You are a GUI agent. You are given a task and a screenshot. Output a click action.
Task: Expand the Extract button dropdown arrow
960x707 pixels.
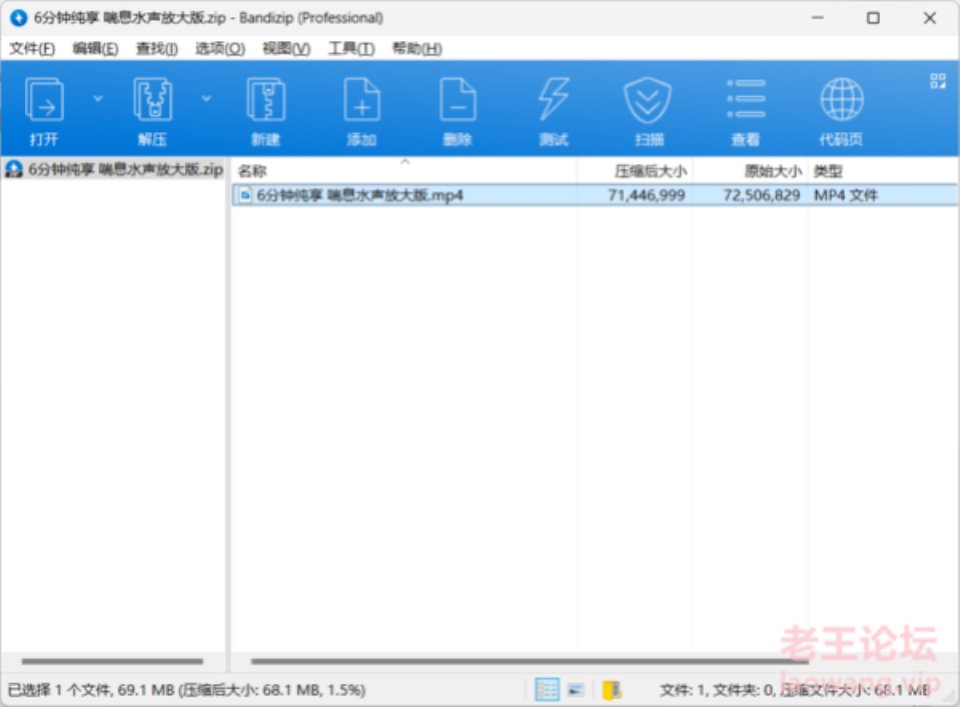coord(206,98)
